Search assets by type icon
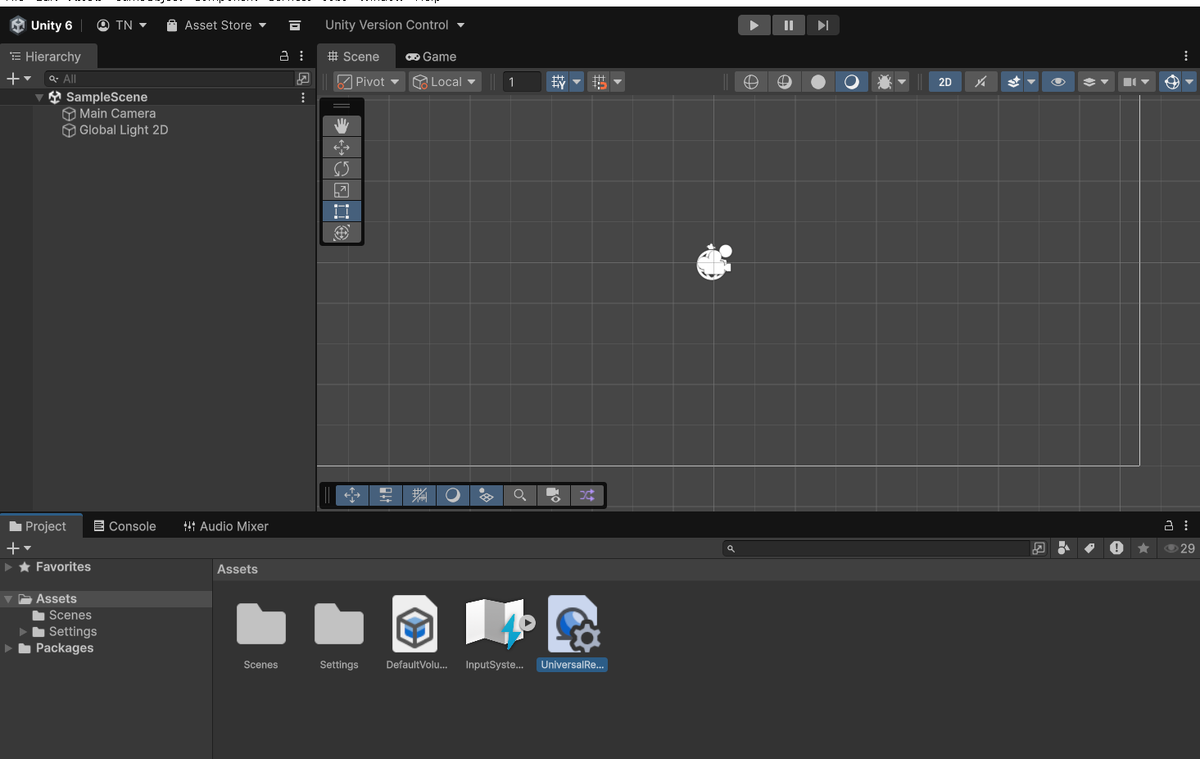The image size is (1200, 759). click(x=1064, y=548)
